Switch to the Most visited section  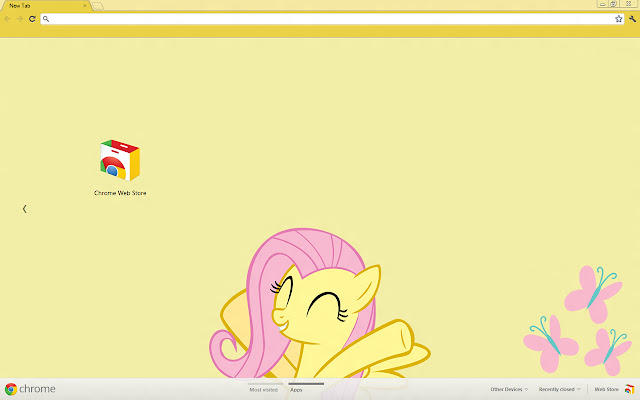pos(263,390)
